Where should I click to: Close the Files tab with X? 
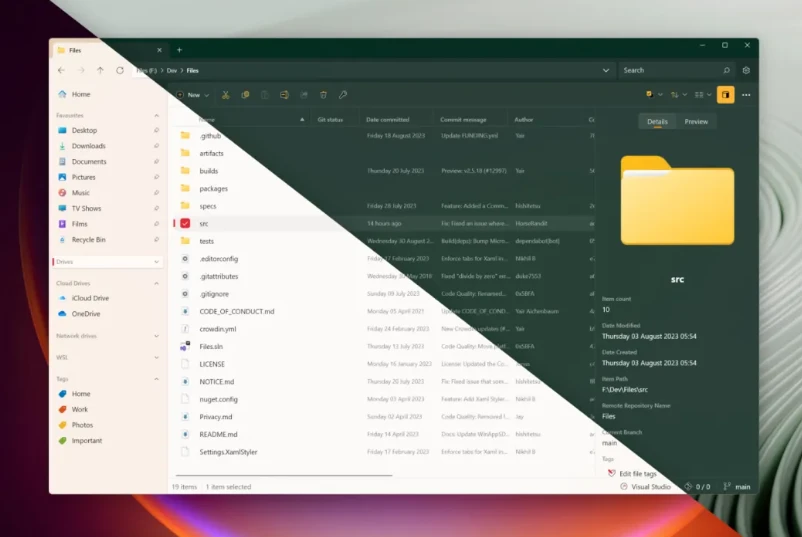tap(159, 50)
